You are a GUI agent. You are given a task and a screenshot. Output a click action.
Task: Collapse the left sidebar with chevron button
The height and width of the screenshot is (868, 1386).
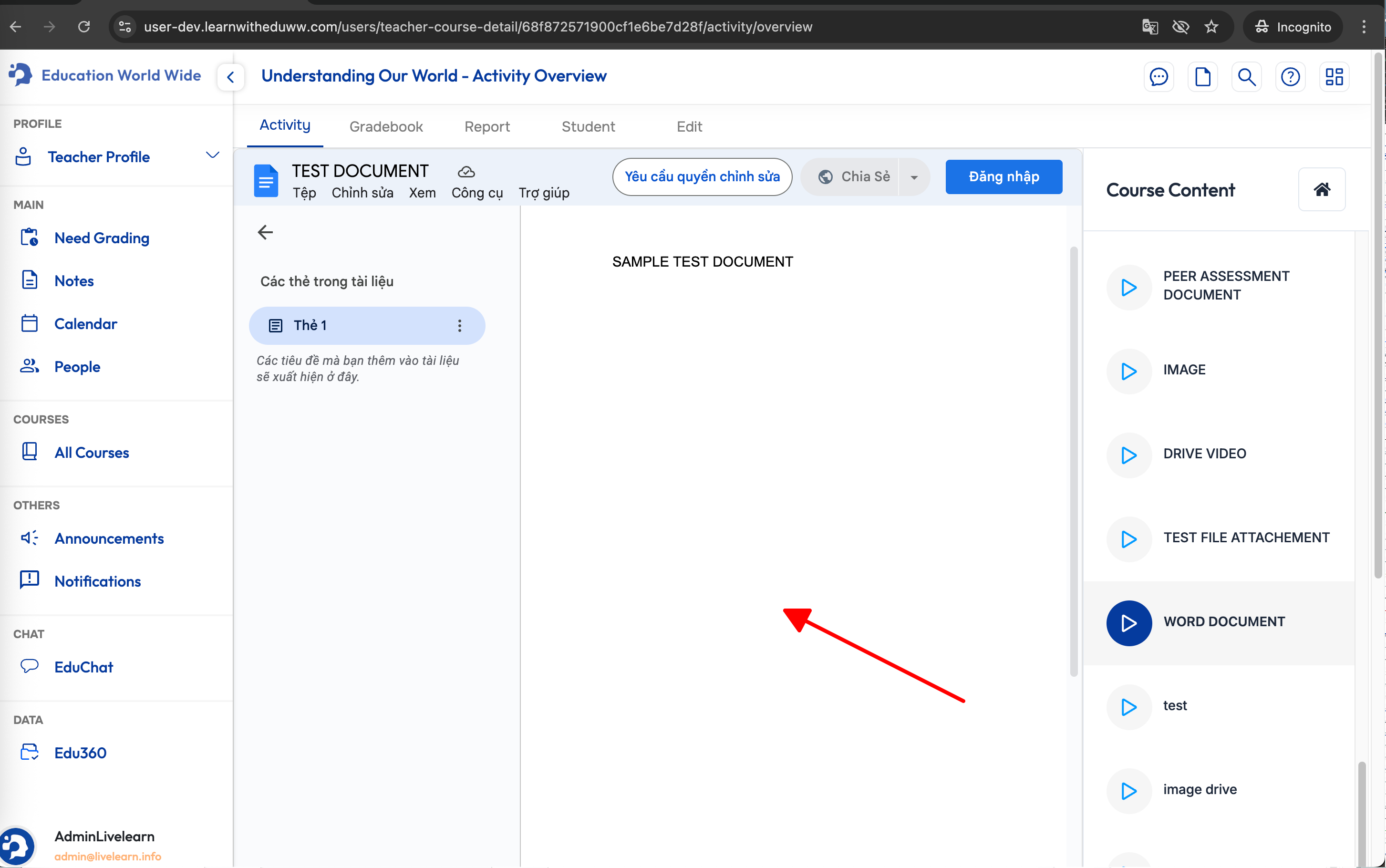tap(231, 77)
